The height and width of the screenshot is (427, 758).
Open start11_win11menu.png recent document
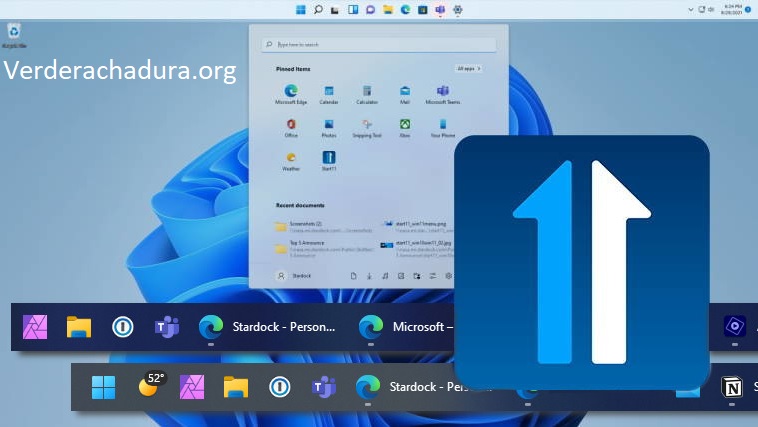pos(417,226)
